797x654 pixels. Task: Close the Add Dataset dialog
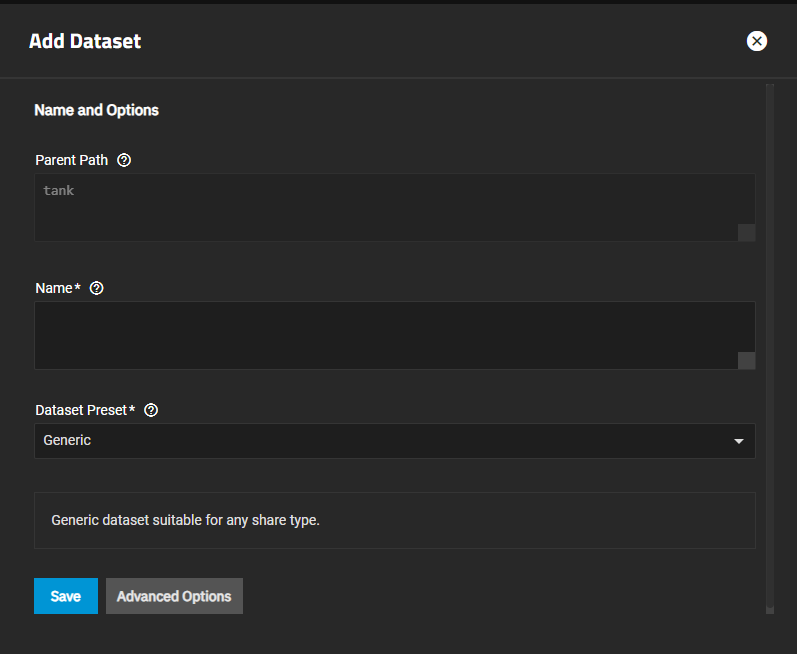(757, 41)
